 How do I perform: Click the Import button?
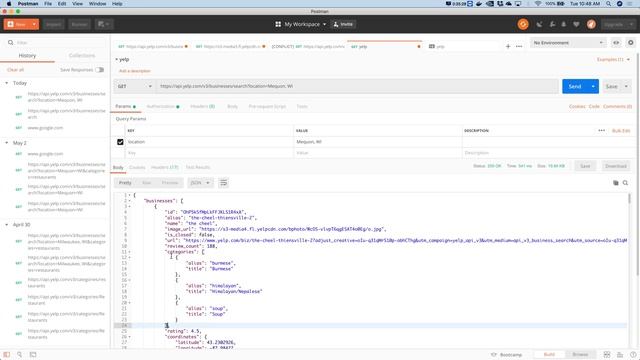click(x=53, y=24)
